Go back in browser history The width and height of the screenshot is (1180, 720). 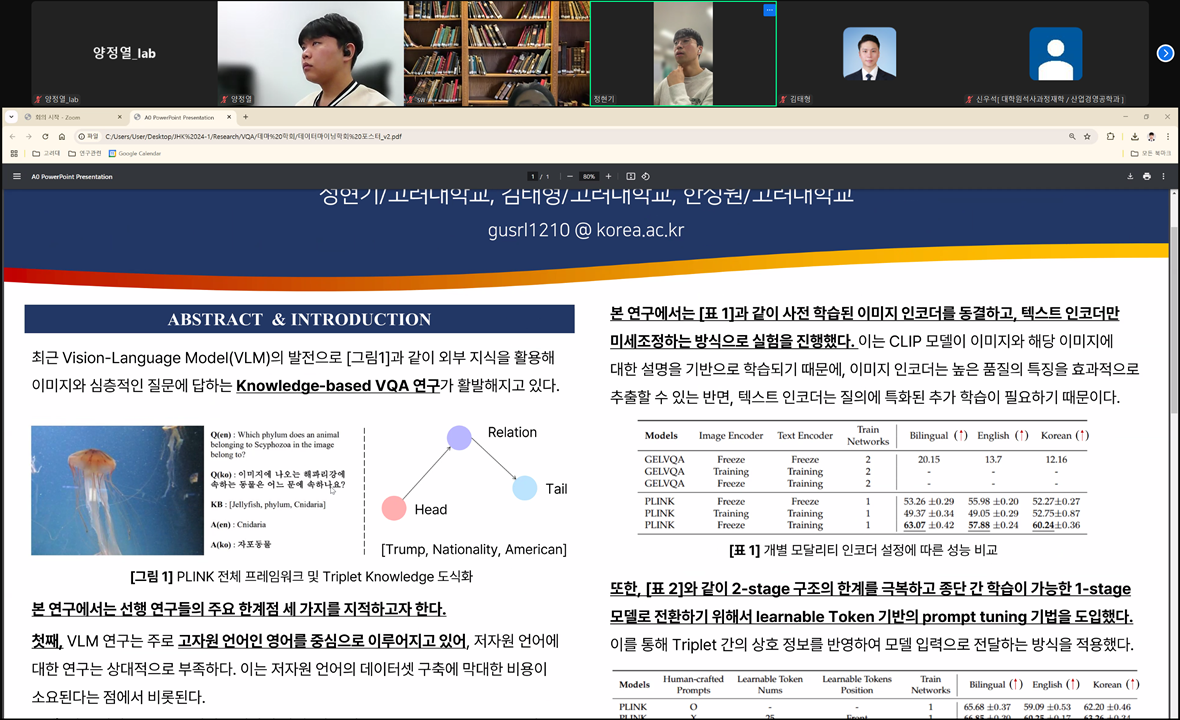click(x=12, y=137)
